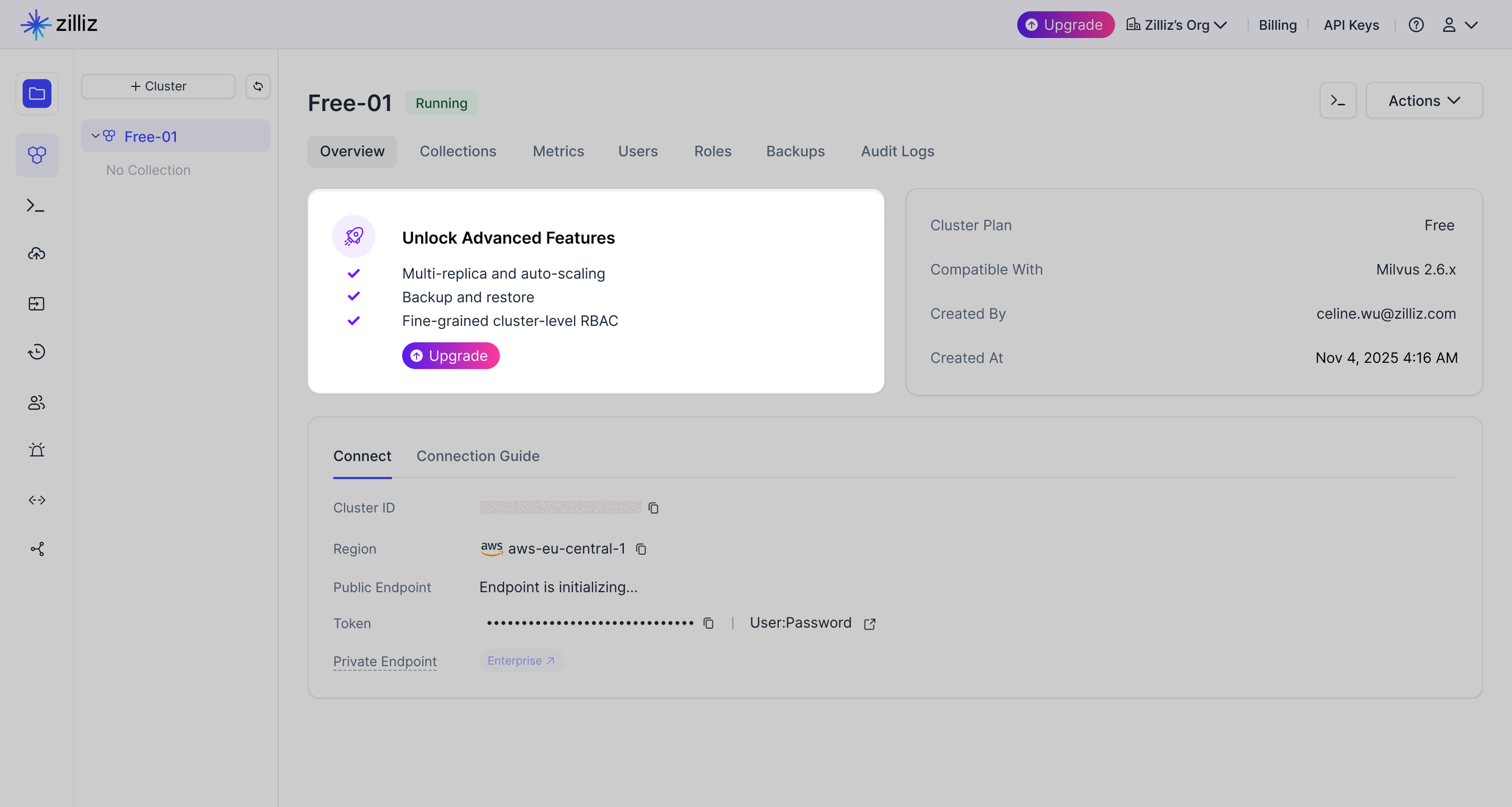
Task: Copy the Cluster ID value
Action: tap(653, 508)
